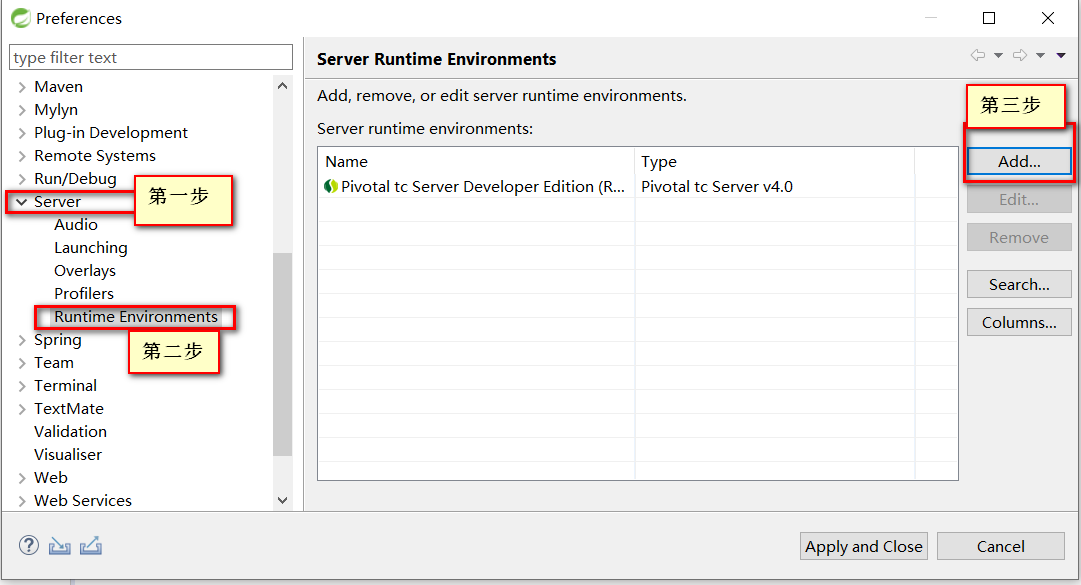Click the back navigation arrow
Screen dimensions: 1081x585
(978, 56)
